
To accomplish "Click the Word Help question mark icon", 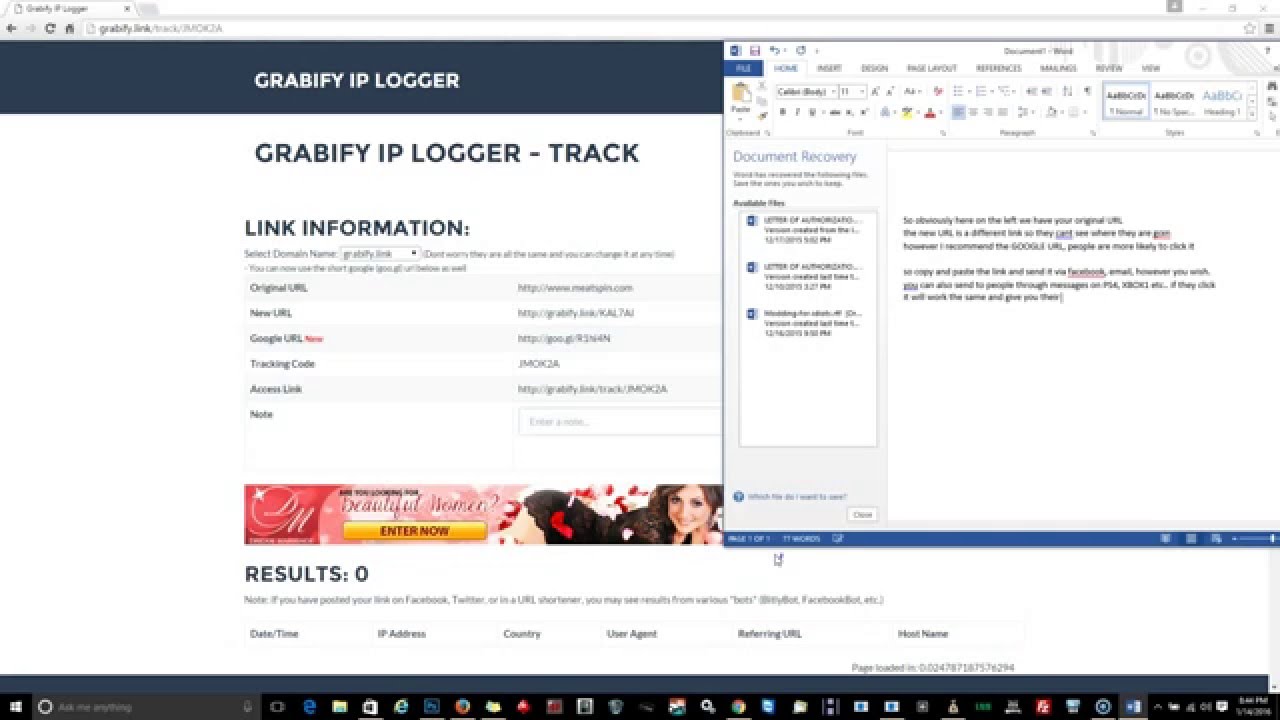I will 1266,50.
